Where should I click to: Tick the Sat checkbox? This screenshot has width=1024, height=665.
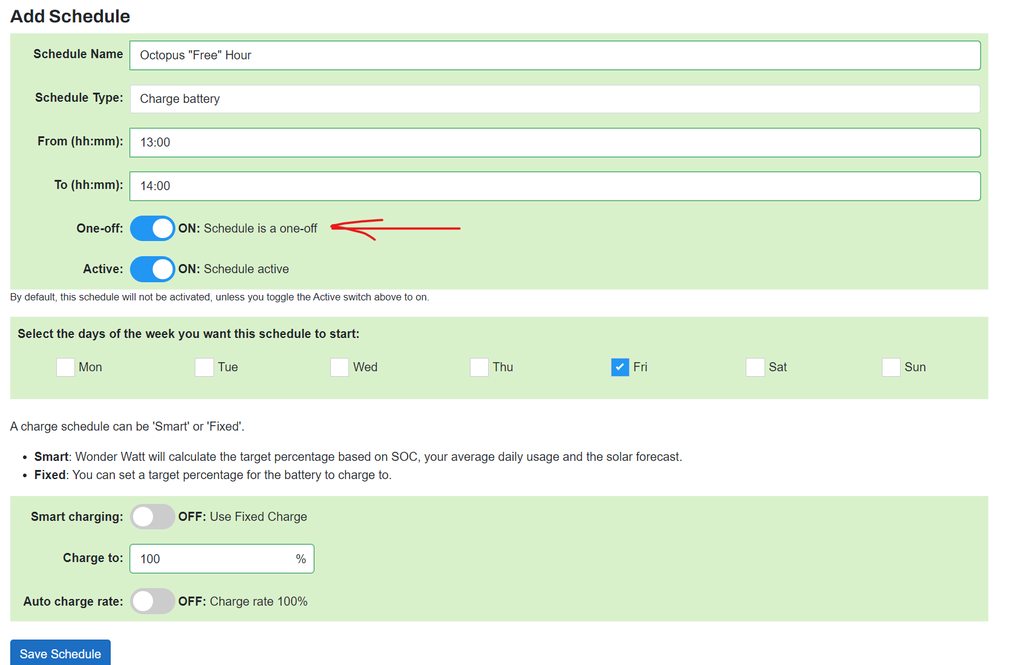tap(755, 367)
